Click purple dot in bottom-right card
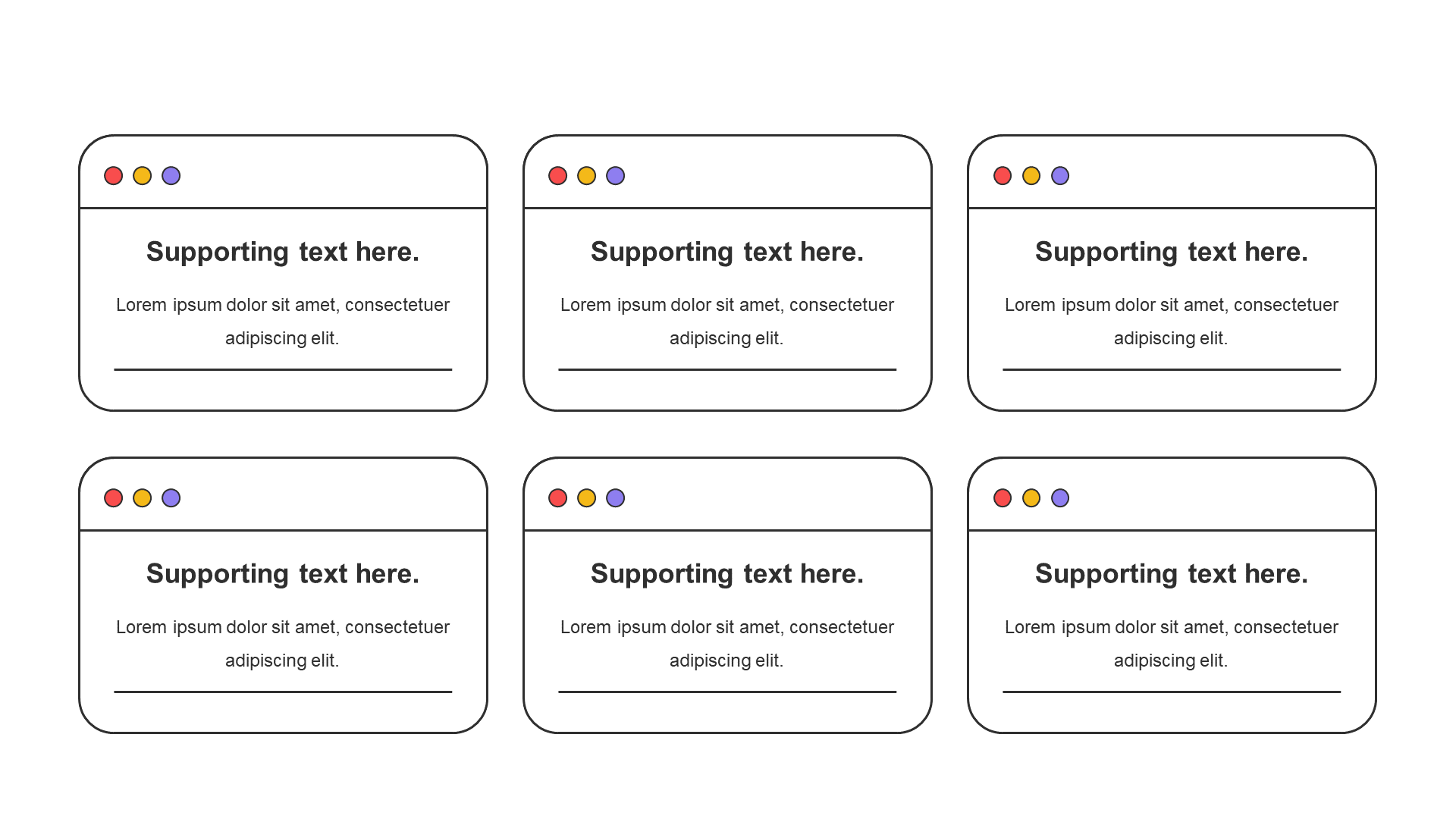The image size is (1456, 819). (1060, 498)
